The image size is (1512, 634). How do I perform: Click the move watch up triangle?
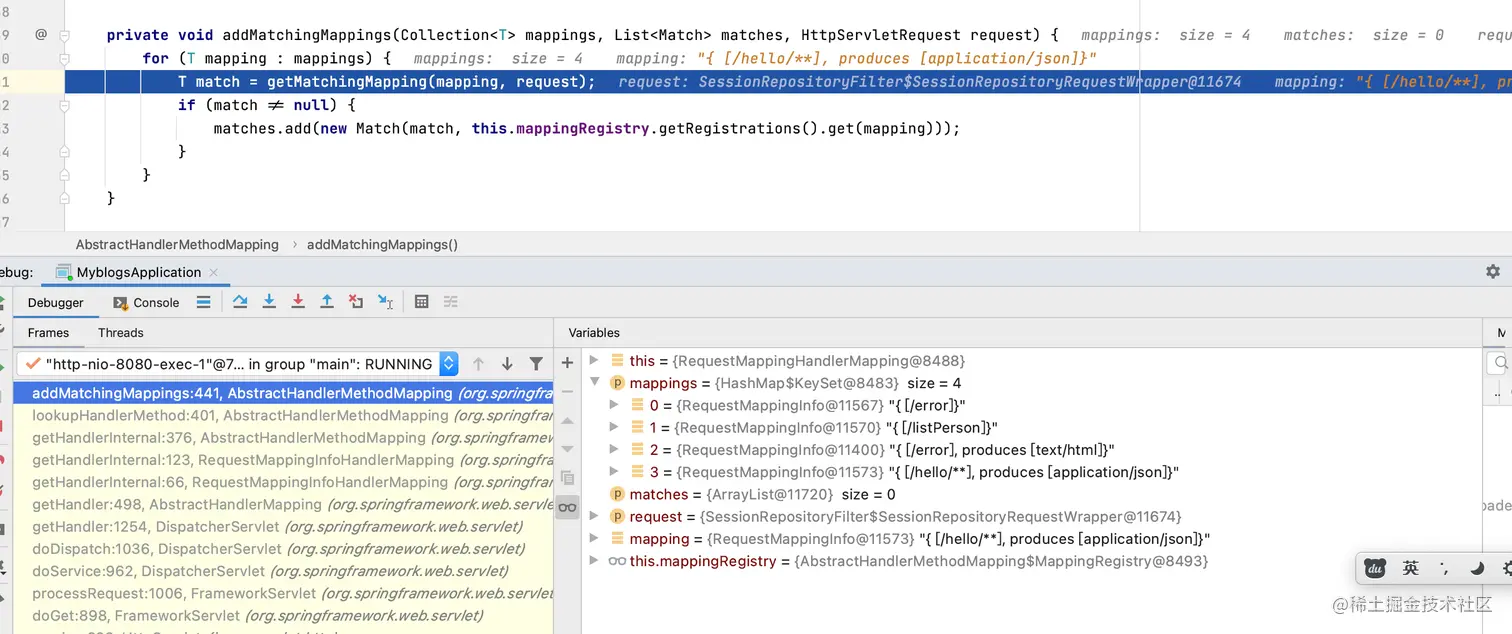coord(567,421)
